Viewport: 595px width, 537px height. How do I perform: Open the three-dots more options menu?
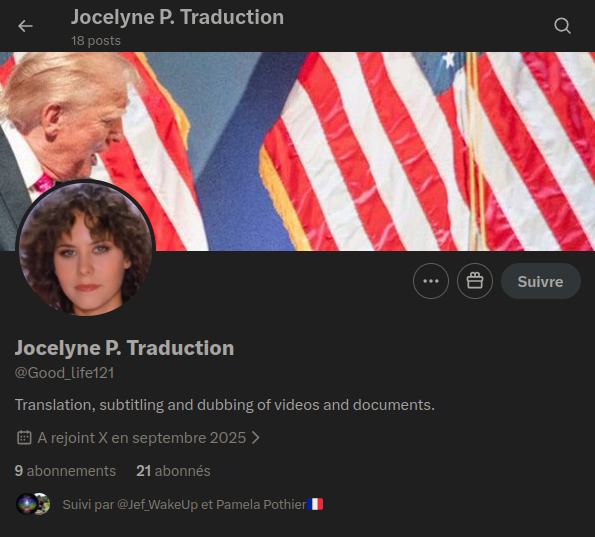pos(431,281)
